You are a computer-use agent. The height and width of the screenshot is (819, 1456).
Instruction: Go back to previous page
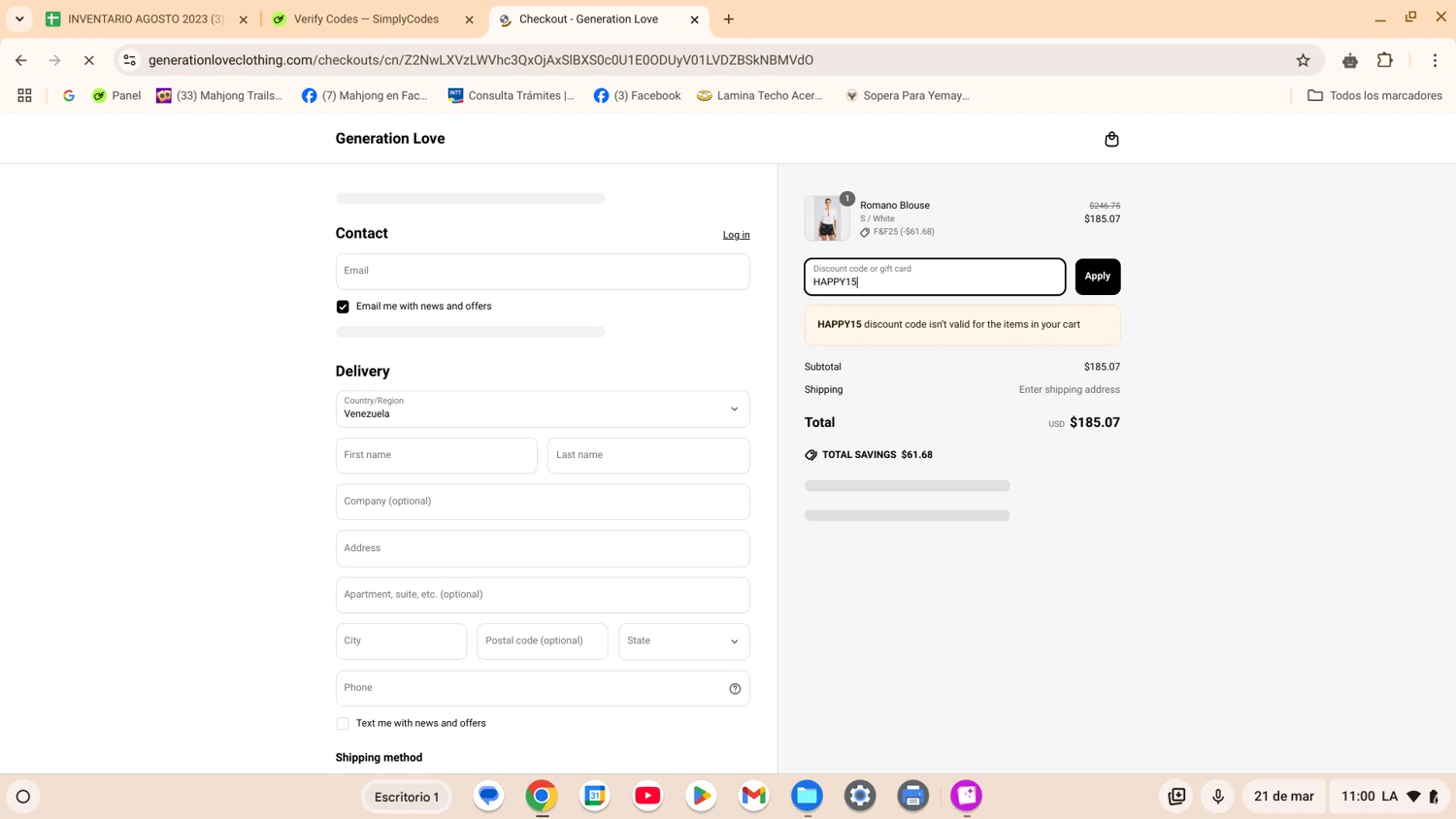21,60
